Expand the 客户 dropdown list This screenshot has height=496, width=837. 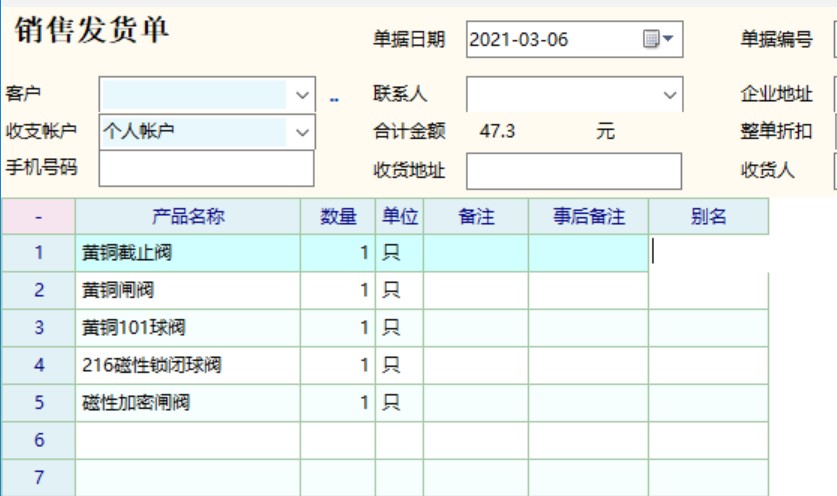point(303,95)
